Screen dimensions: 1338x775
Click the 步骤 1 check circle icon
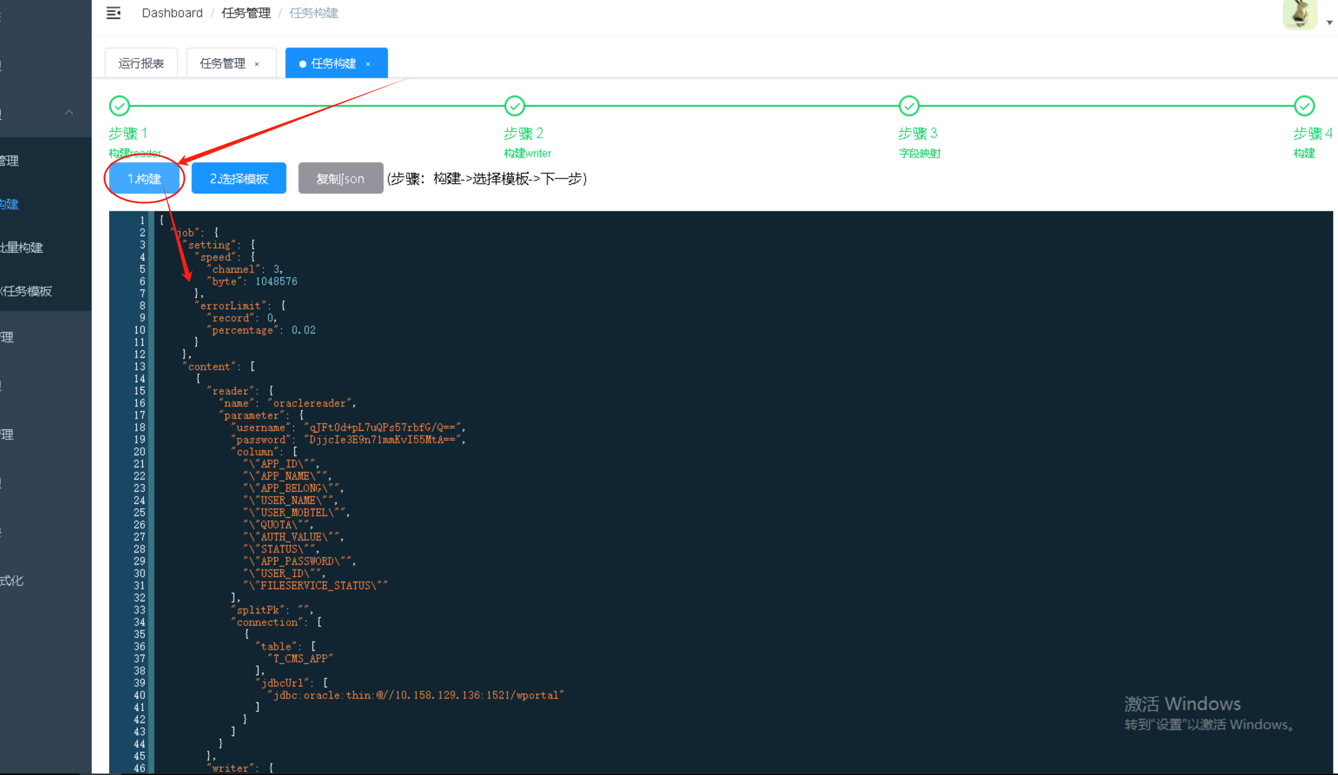119,106
